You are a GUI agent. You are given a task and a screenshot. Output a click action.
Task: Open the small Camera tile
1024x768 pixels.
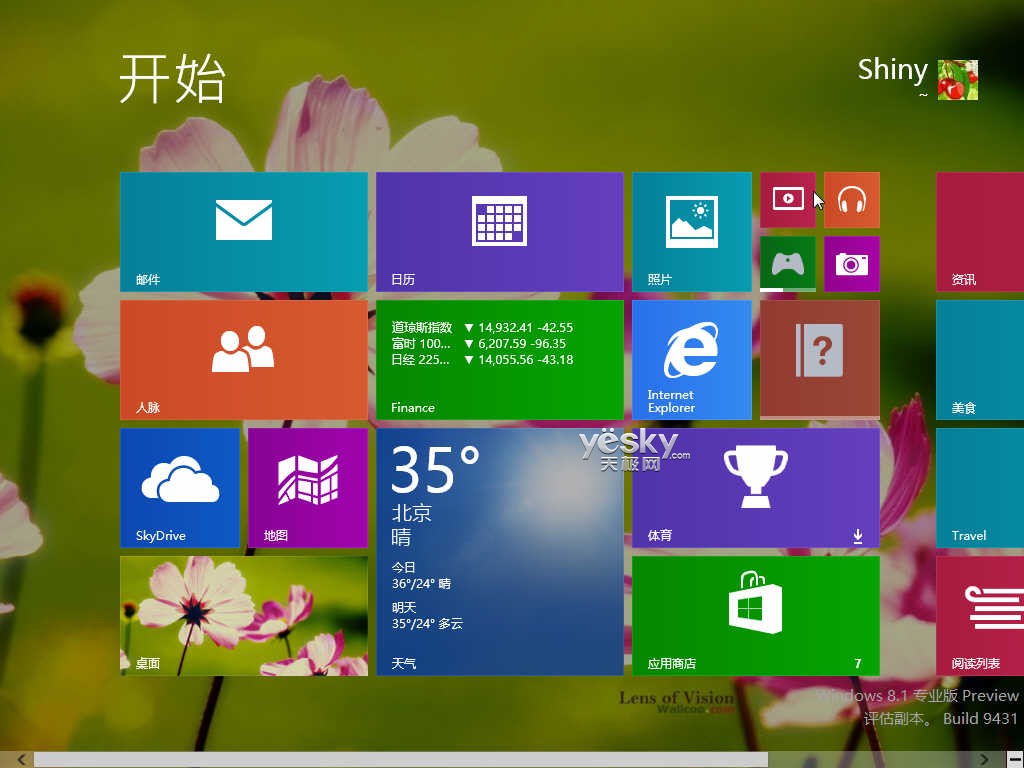click(x=852, y=264)
